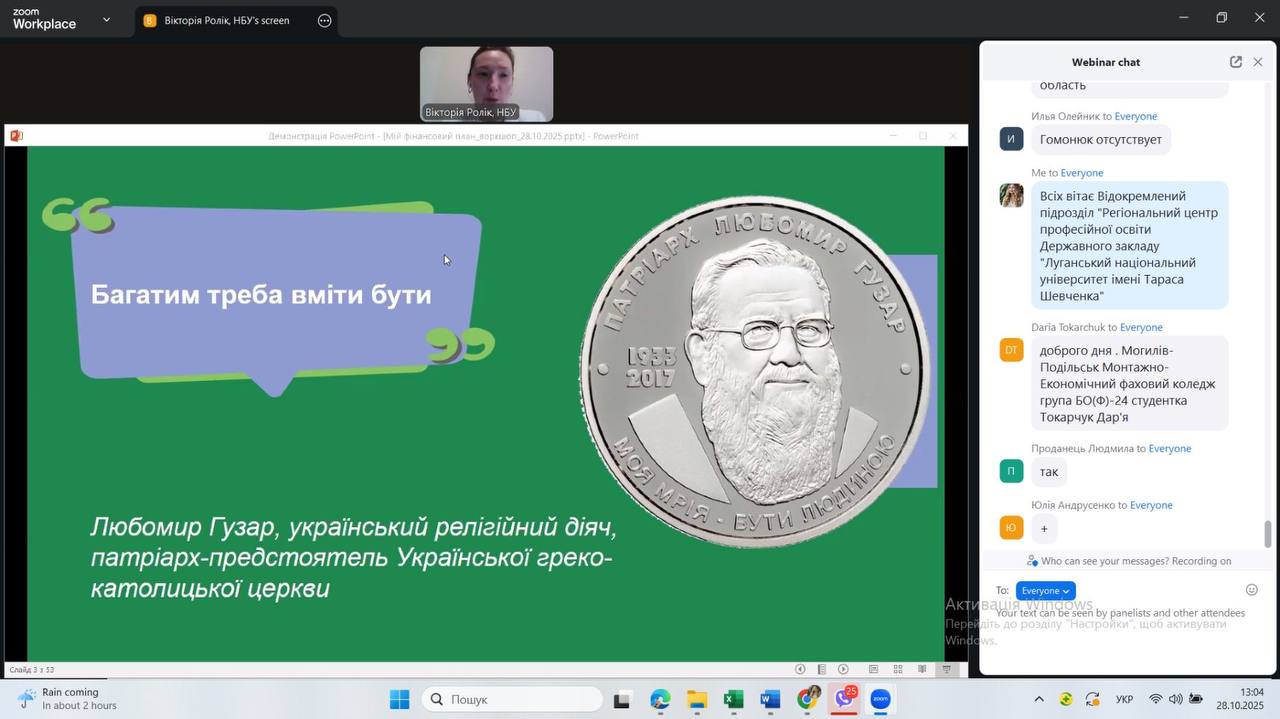Close the Webinar chat panel
Screen dimensions: 1280x719
(1258, 62)
